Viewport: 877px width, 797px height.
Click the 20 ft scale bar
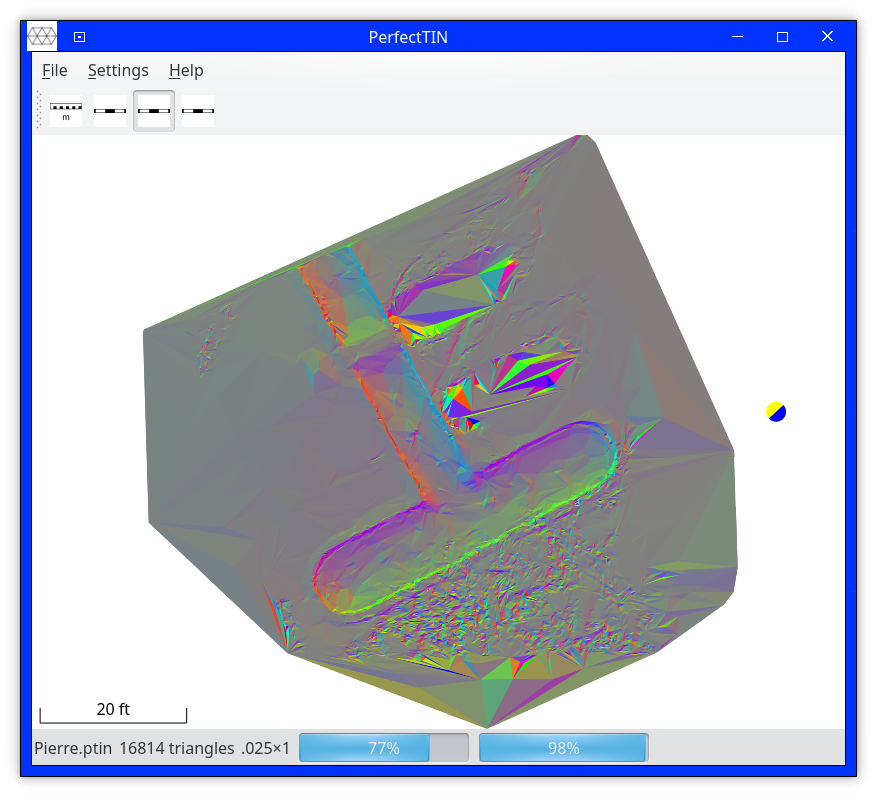[113, 711]
